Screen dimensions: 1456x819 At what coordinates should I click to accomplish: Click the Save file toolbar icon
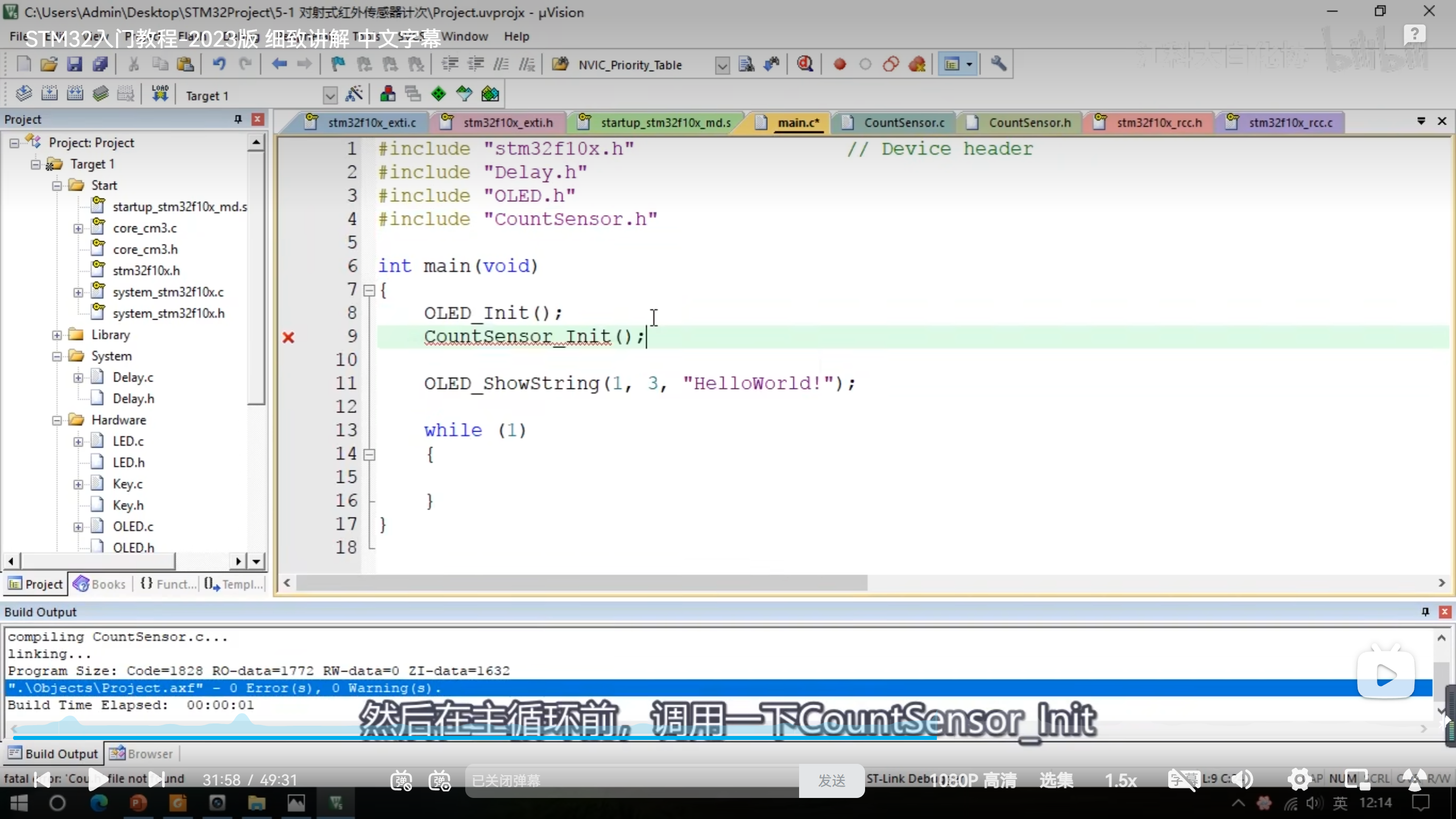tap(75, 64)
